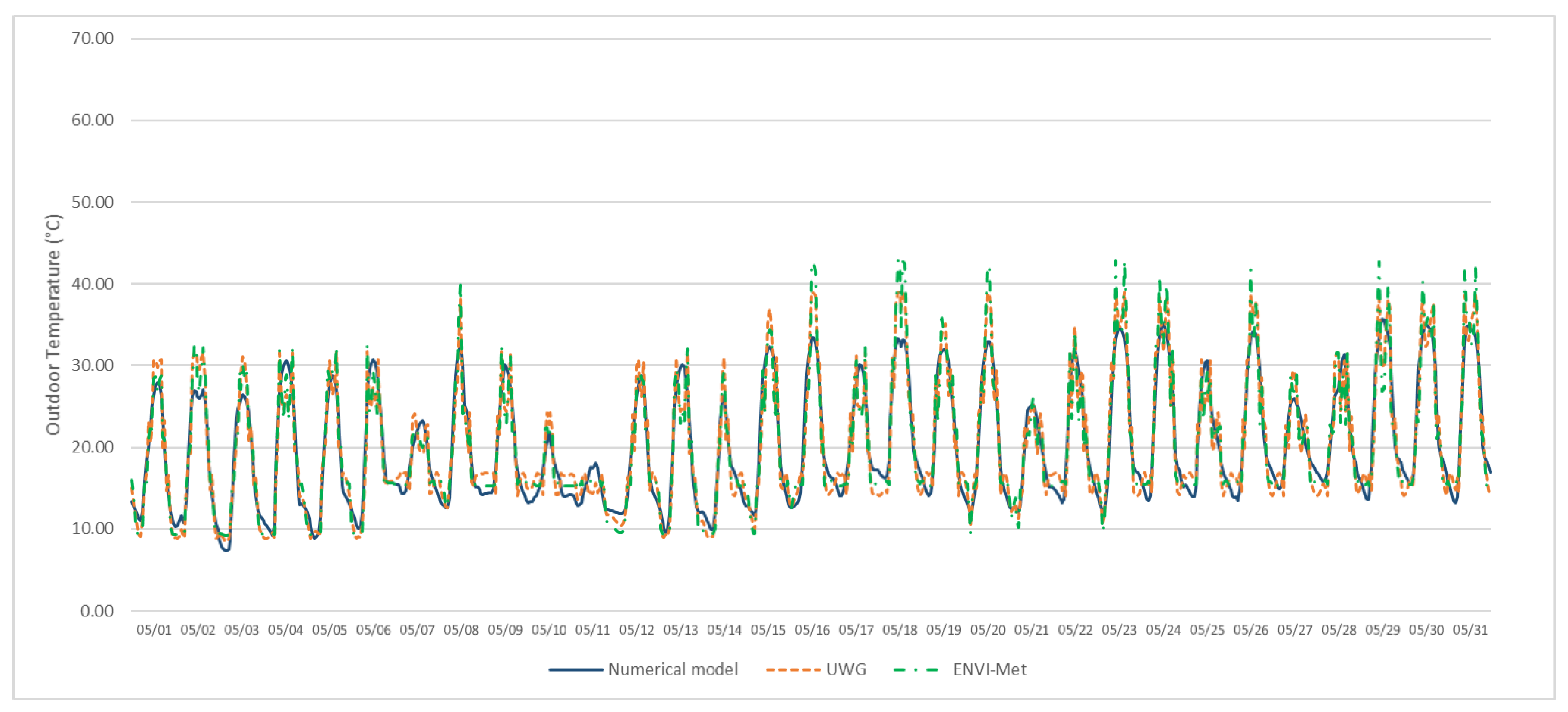This screenshot has width=1568, height=712.
Task: Click the 05/16 date label
Action: point(812,631)
